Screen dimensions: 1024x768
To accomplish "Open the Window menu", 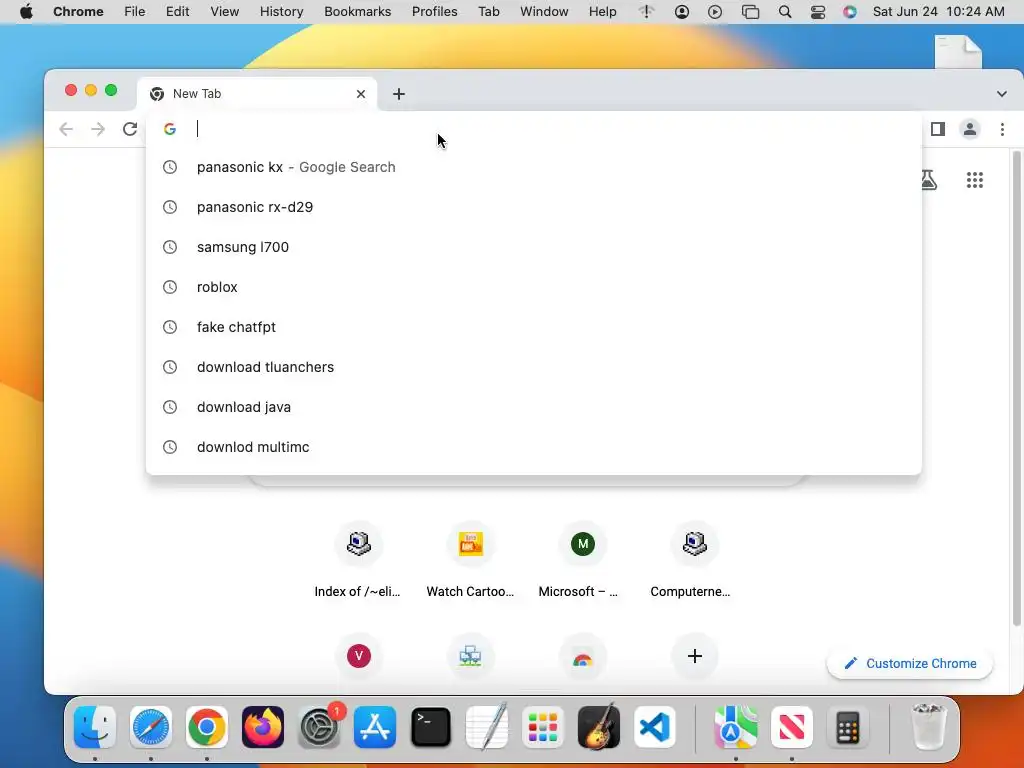I will point(544,12).
